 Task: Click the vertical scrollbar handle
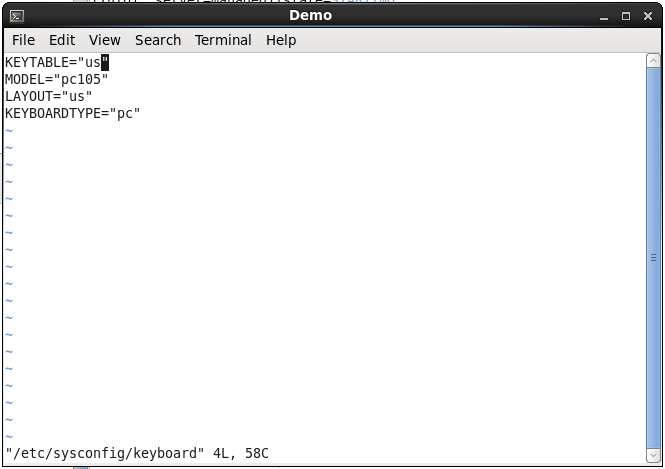[x=654, y=258]
